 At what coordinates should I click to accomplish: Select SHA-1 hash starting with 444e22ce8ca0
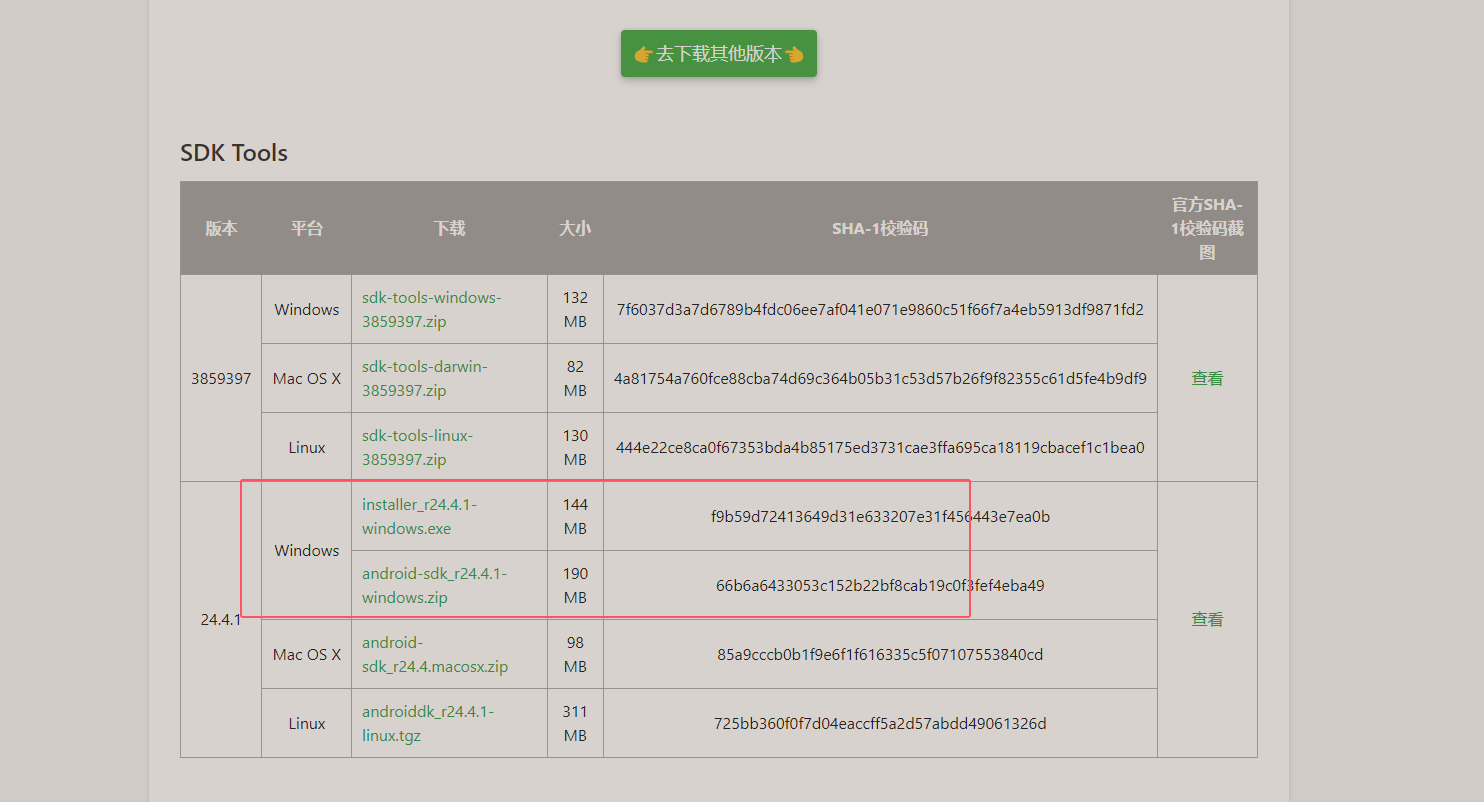coord(880,447)
